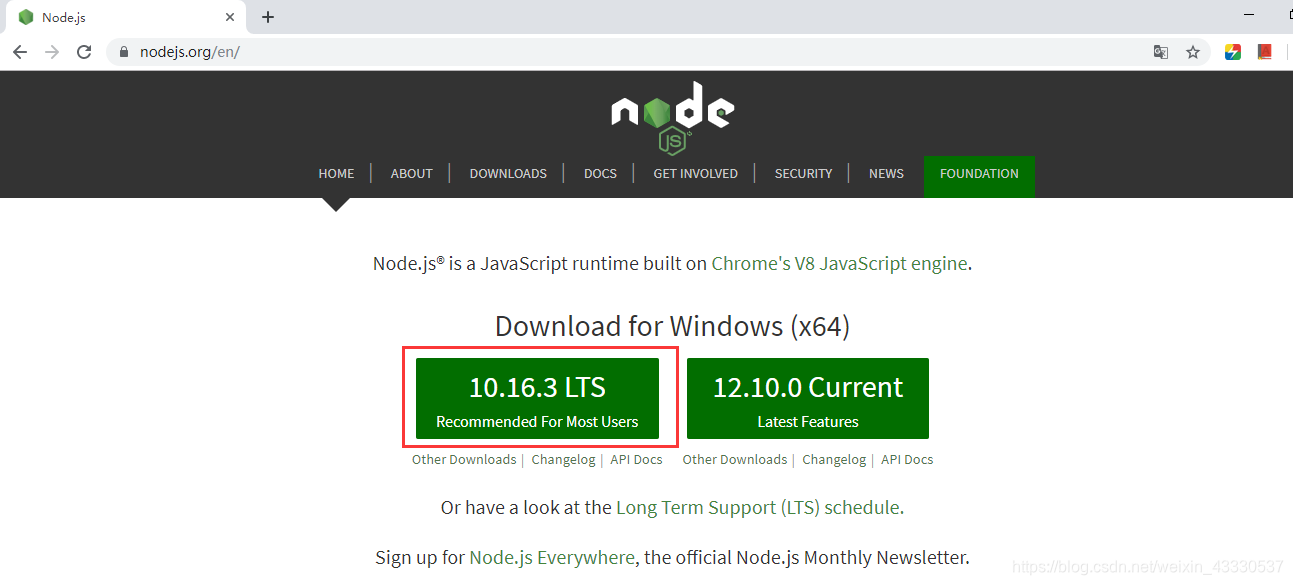Open DOWNLOADS in the navigation menu
This screenshot has height=585, width=1293.
tap(508, 174)
